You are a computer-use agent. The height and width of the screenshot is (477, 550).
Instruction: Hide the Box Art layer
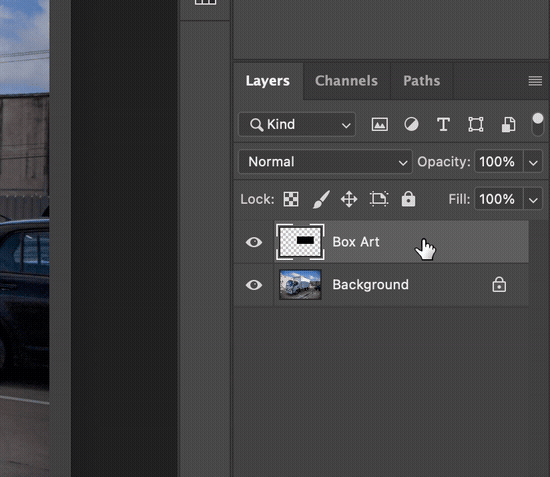pos(254,242)
